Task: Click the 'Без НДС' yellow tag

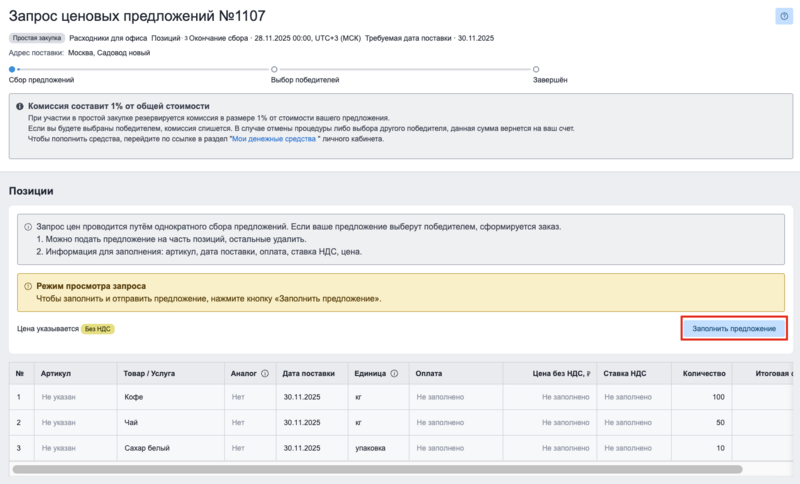Action: click(x=97, y=328)
